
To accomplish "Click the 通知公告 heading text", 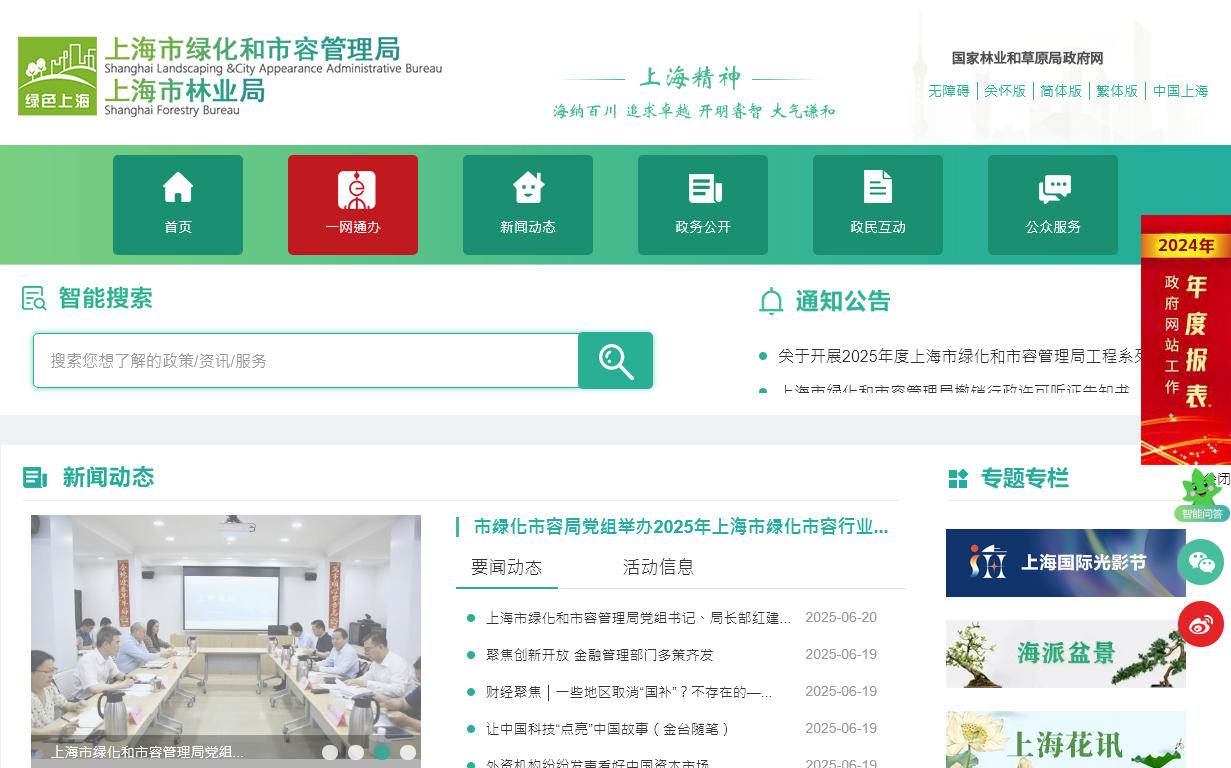I will pos(843,301).
